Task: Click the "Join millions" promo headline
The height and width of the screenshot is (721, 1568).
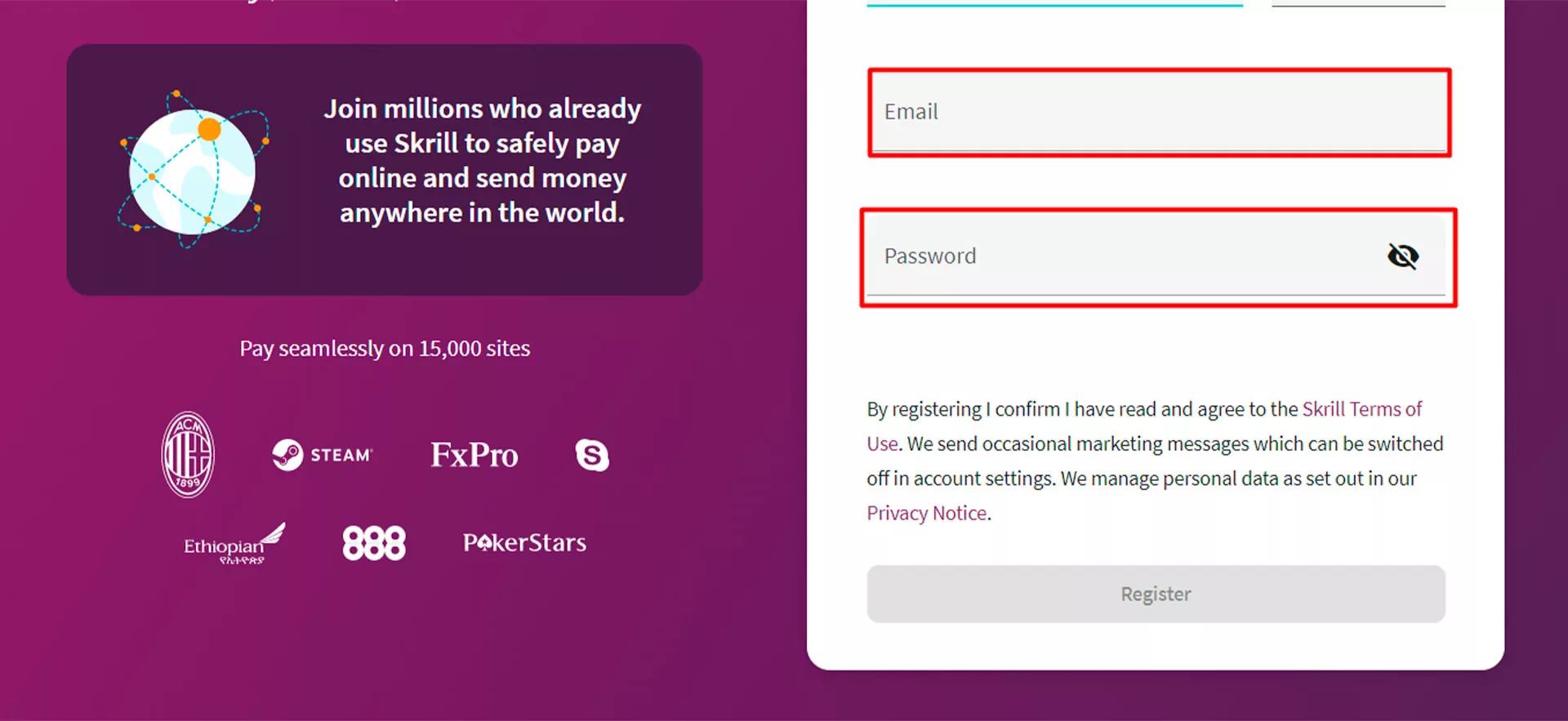Action: click(x=482, y=161)
